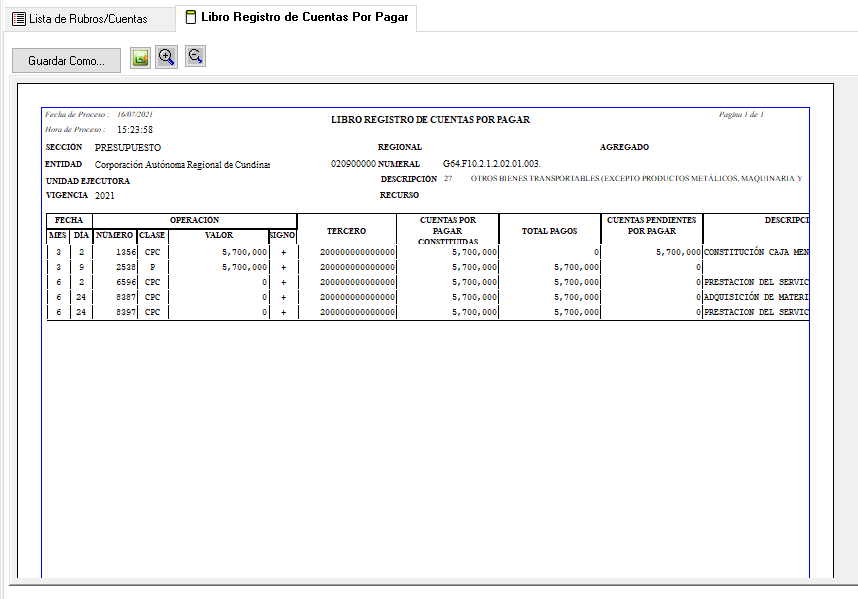The height and width of the screenshot is (599, 858).
Task: Click the green export image icon
Action: click(140, 58)
